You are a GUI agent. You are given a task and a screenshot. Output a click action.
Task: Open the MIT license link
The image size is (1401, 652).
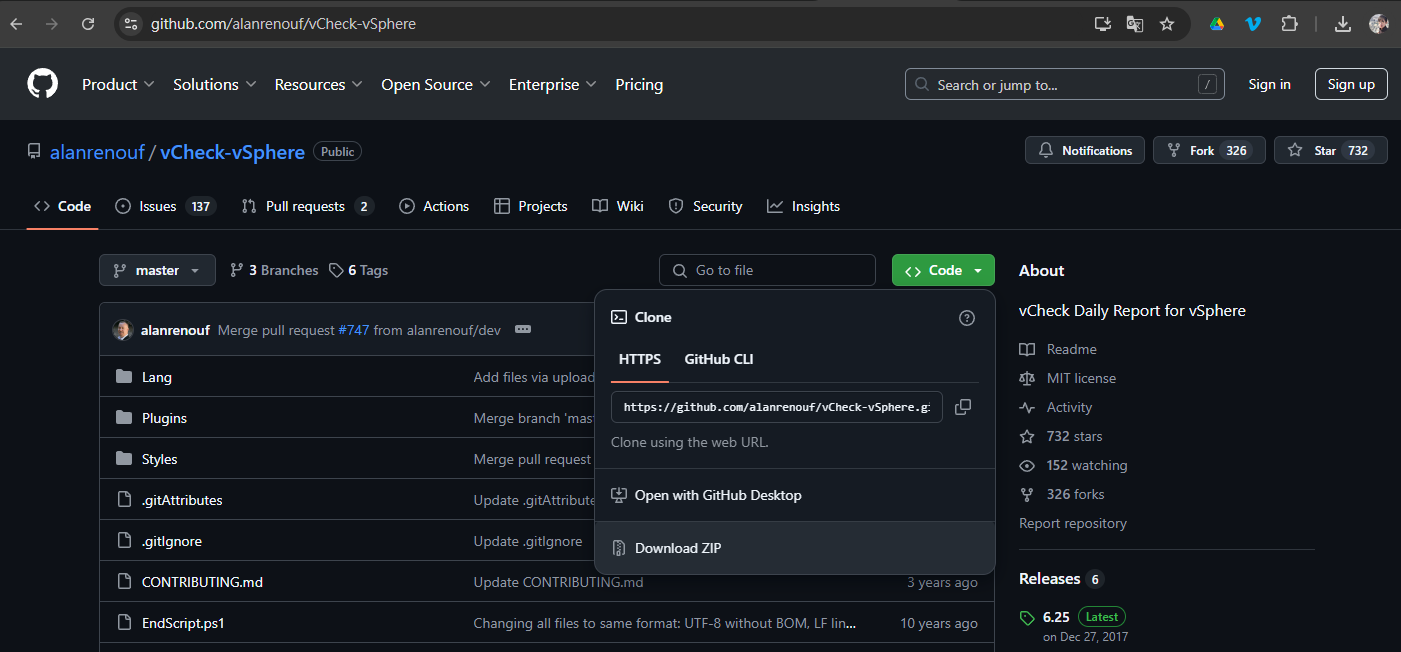pyautogui.click(x=1067, y=378)
